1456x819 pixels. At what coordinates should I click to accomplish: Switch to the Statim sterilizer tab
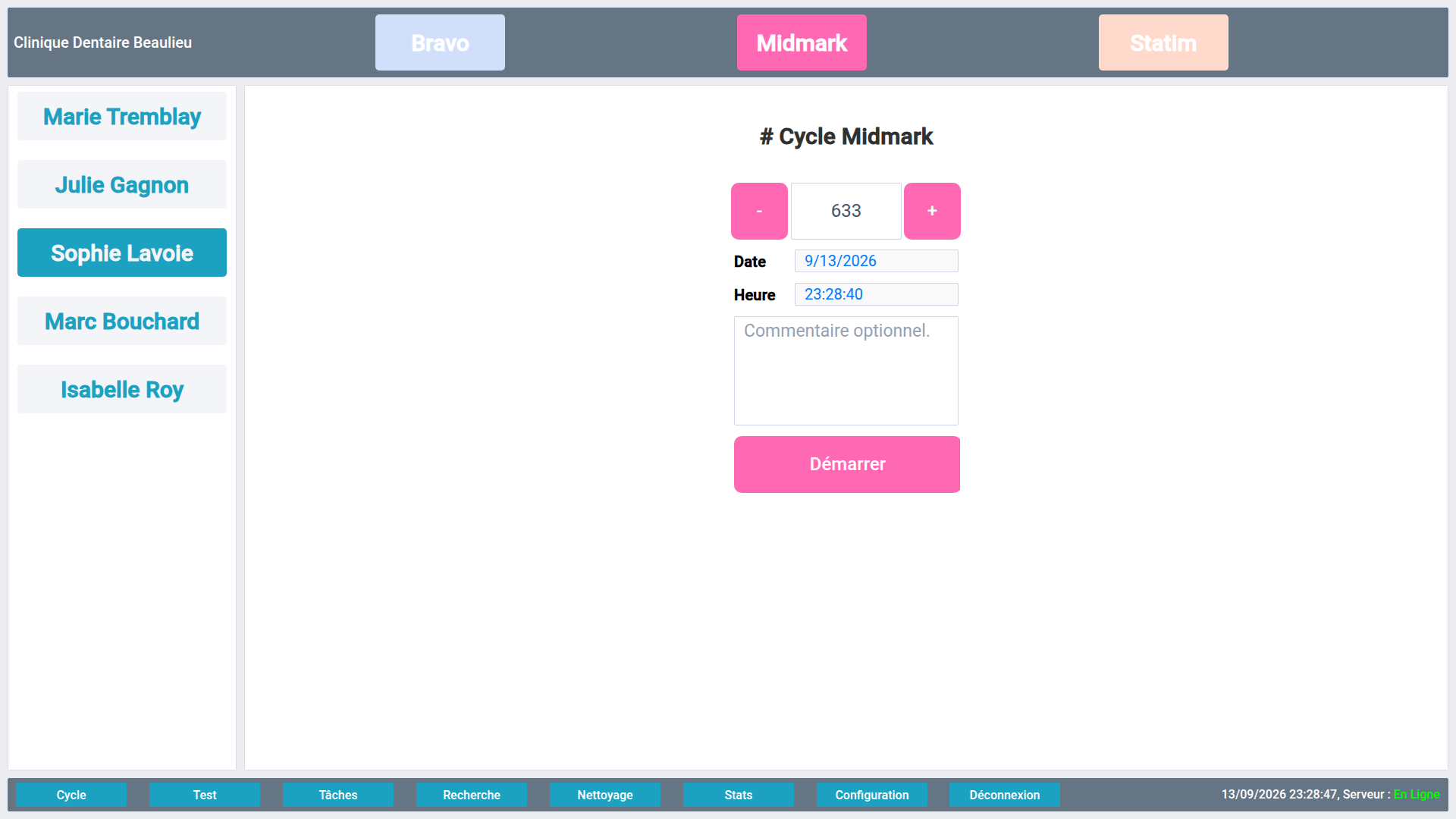1163,42
